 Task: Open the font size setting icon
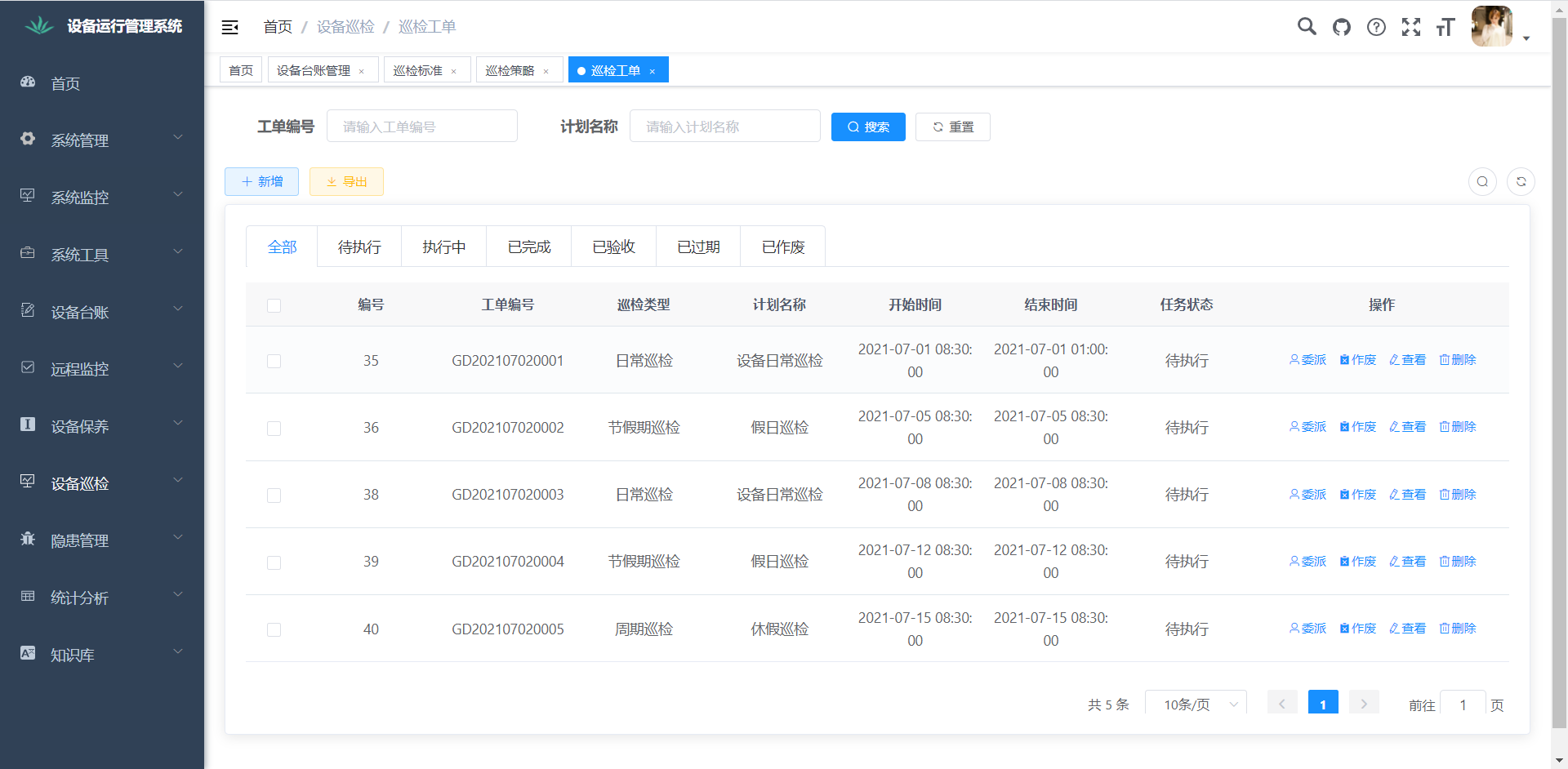point(1445,27)
